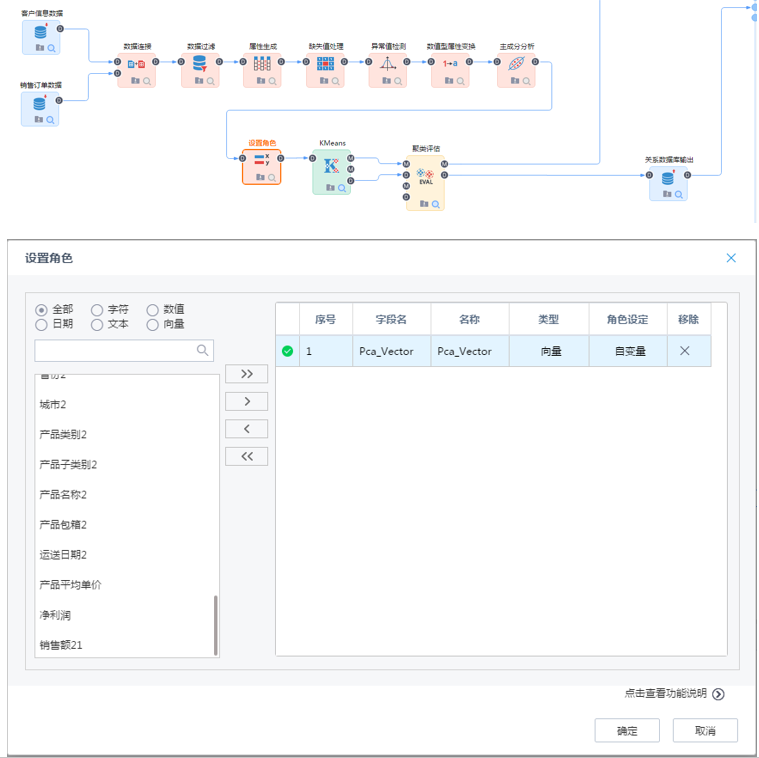Select the 缺失值处理 node icon
The width and height of the screenshot is (759, 758).
click(325, 64)
